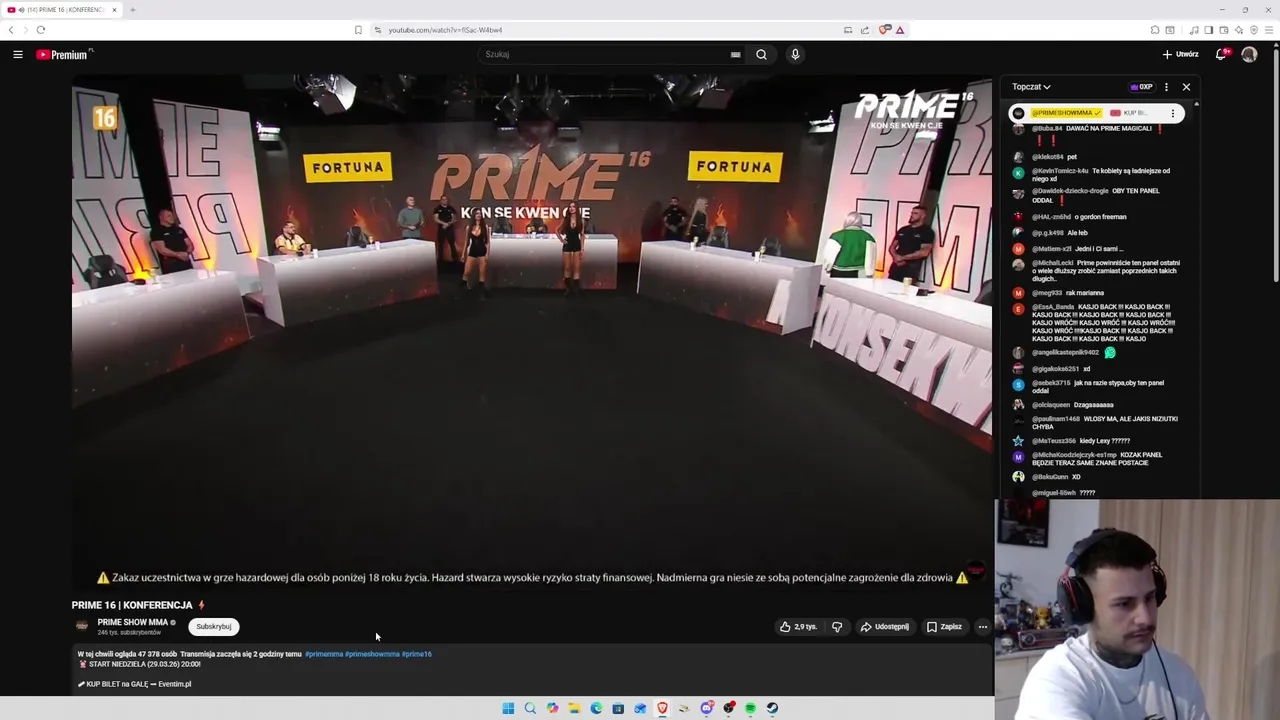Open more actions ellipsis under video

coord(983,627)
